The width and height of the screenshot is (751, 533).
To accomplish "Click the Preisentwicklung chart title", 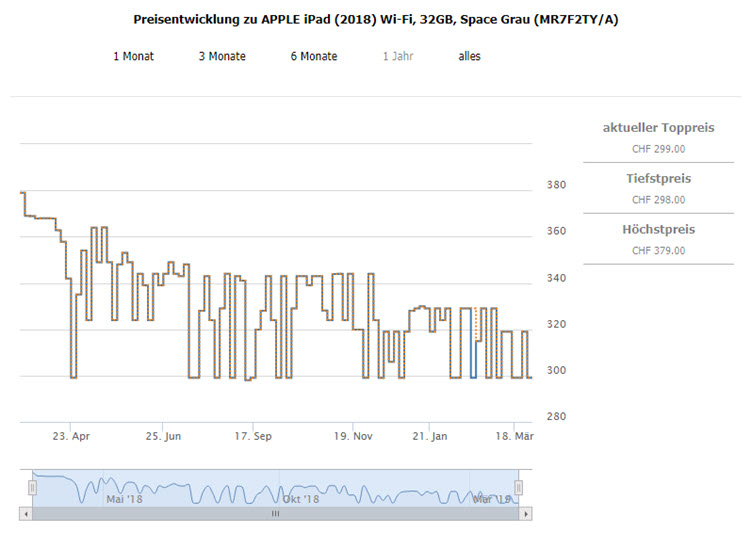I will coord(375,19).
